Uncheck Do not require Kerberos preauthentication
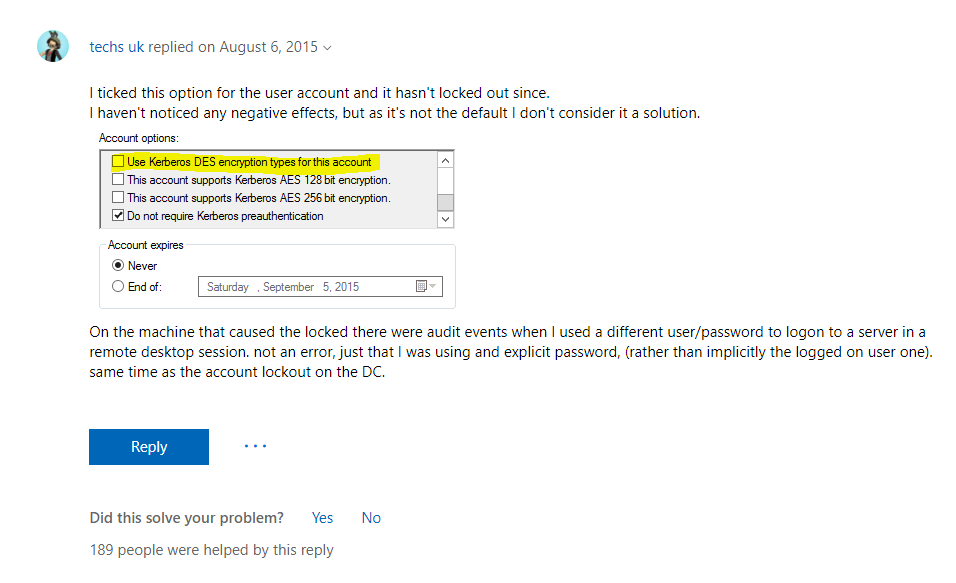 (x=118, y=215)
